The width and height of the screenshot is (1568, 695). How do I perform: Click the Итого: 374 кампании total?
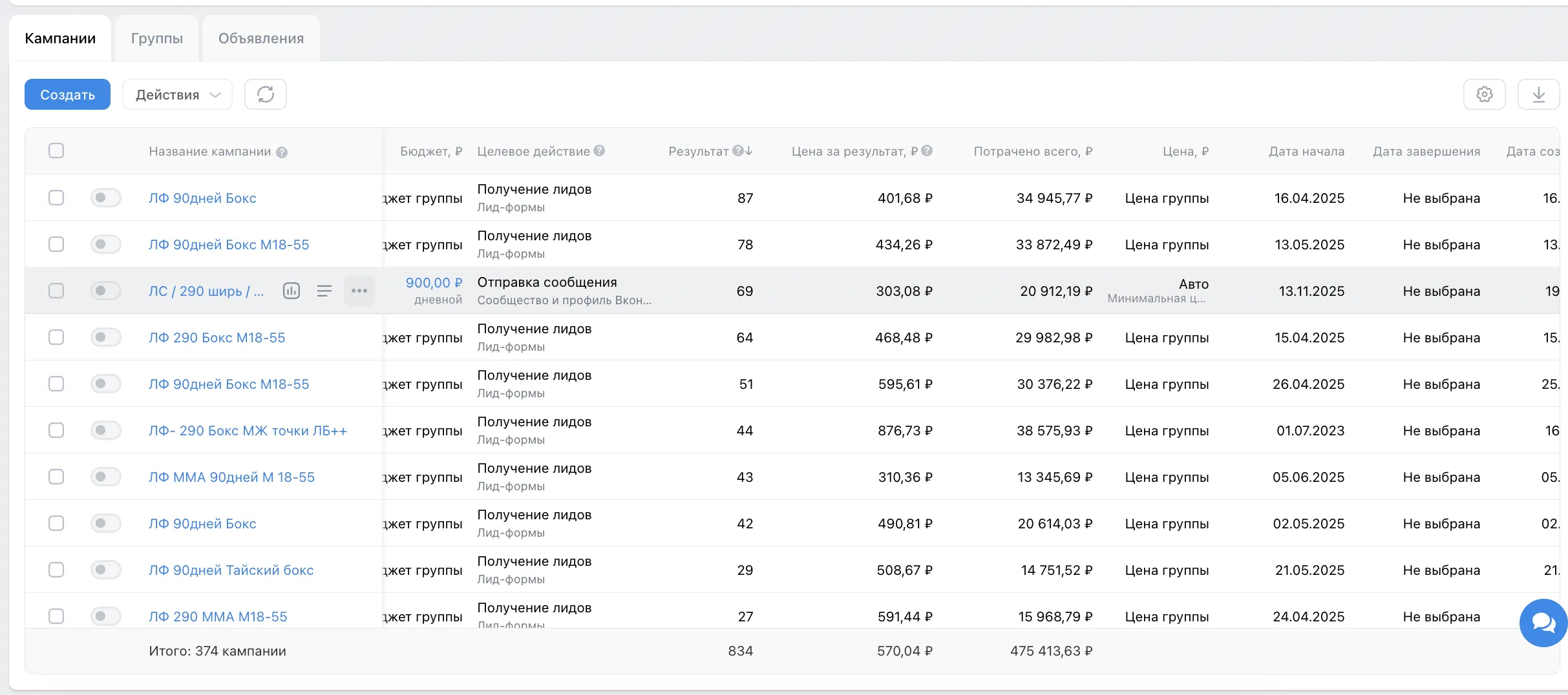tap(217, 650)
